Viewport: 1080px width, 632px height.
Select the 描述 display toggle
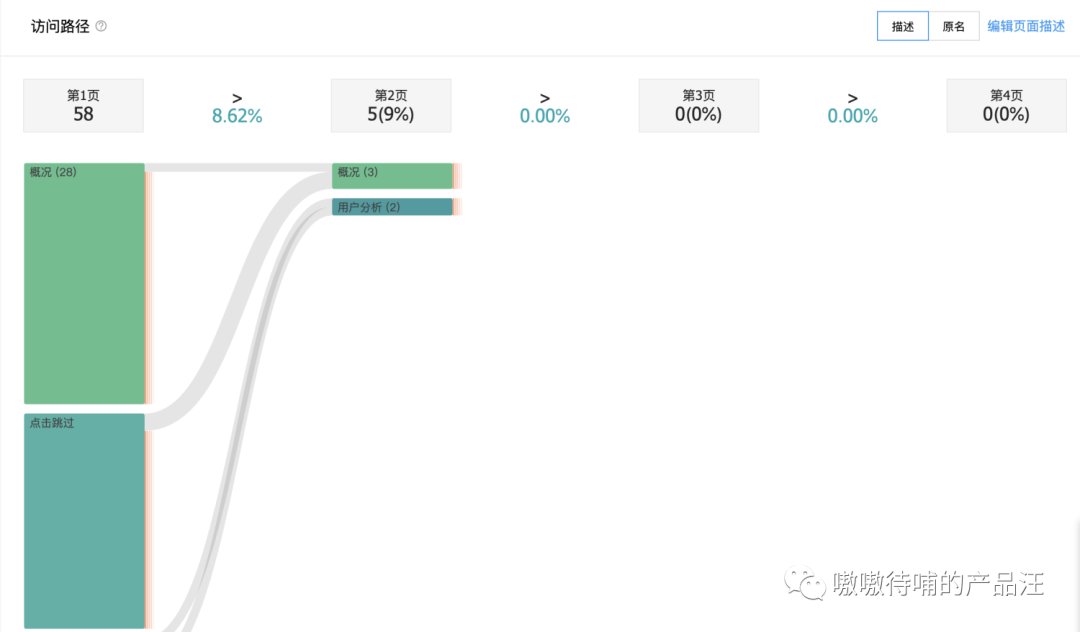(x=902, y=26)
